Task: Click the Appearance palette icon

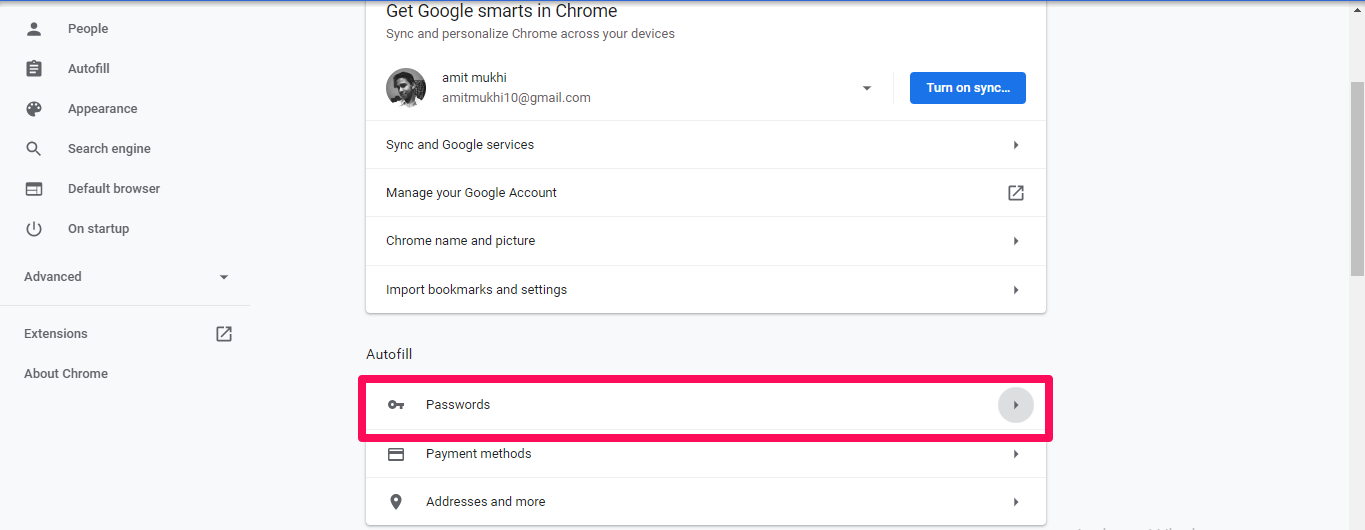Action: click(x=34, y=109)
